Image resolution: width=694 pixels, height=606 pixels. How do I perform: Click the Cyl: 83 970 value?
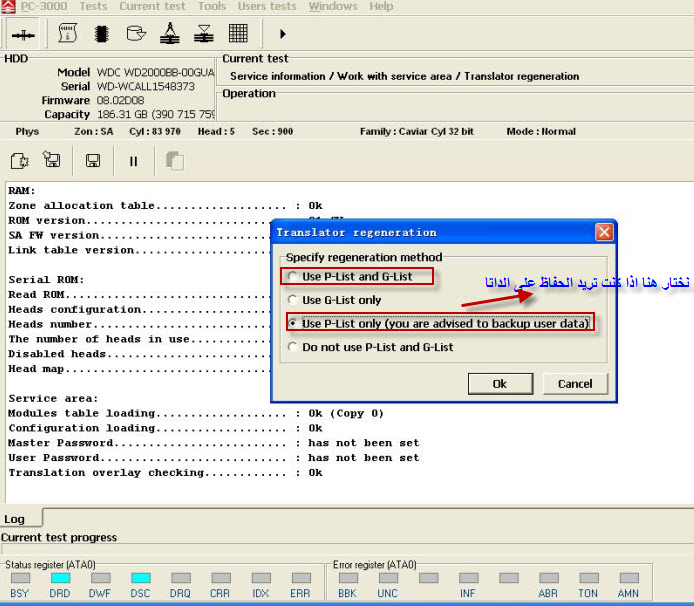154,131
